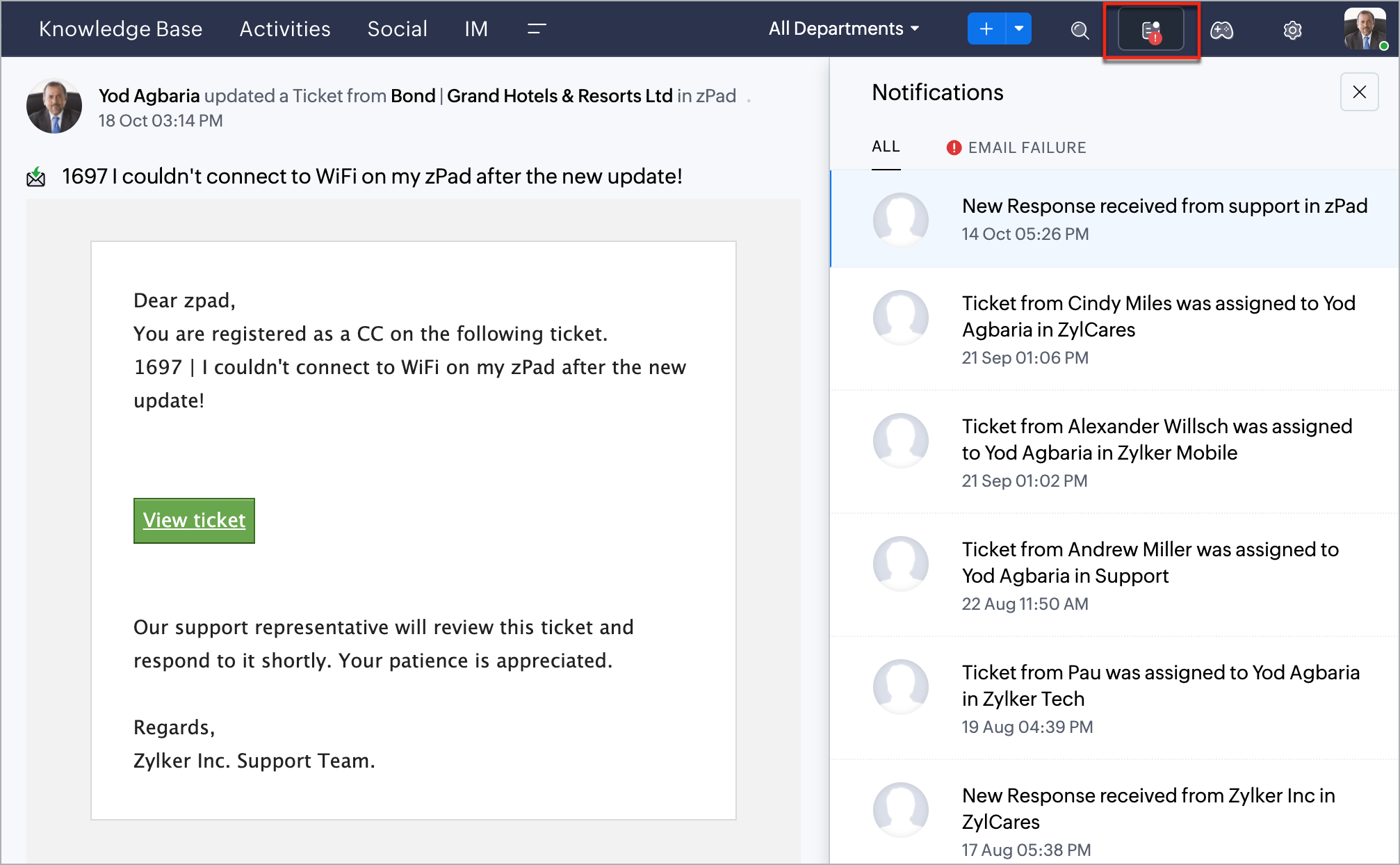Click the incoming email envelope icon
The width and height of the screenshot is (1400, 865).
(36, 177)
